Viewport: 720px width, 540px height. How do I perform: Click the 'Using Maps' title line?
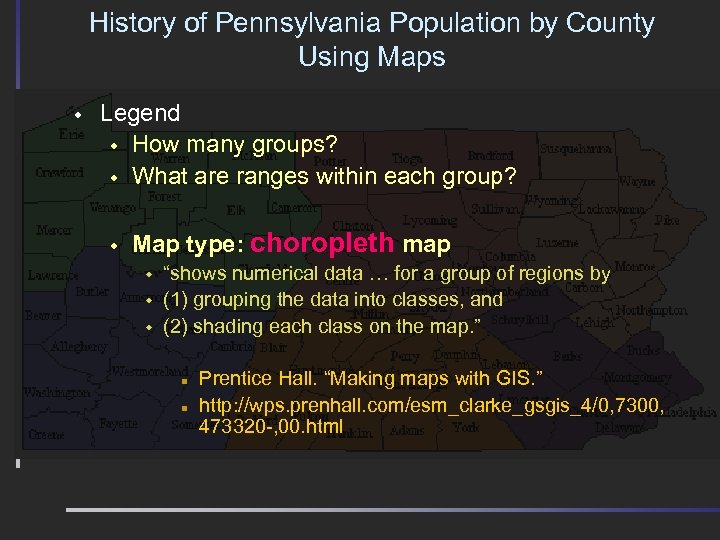[372, 57]
